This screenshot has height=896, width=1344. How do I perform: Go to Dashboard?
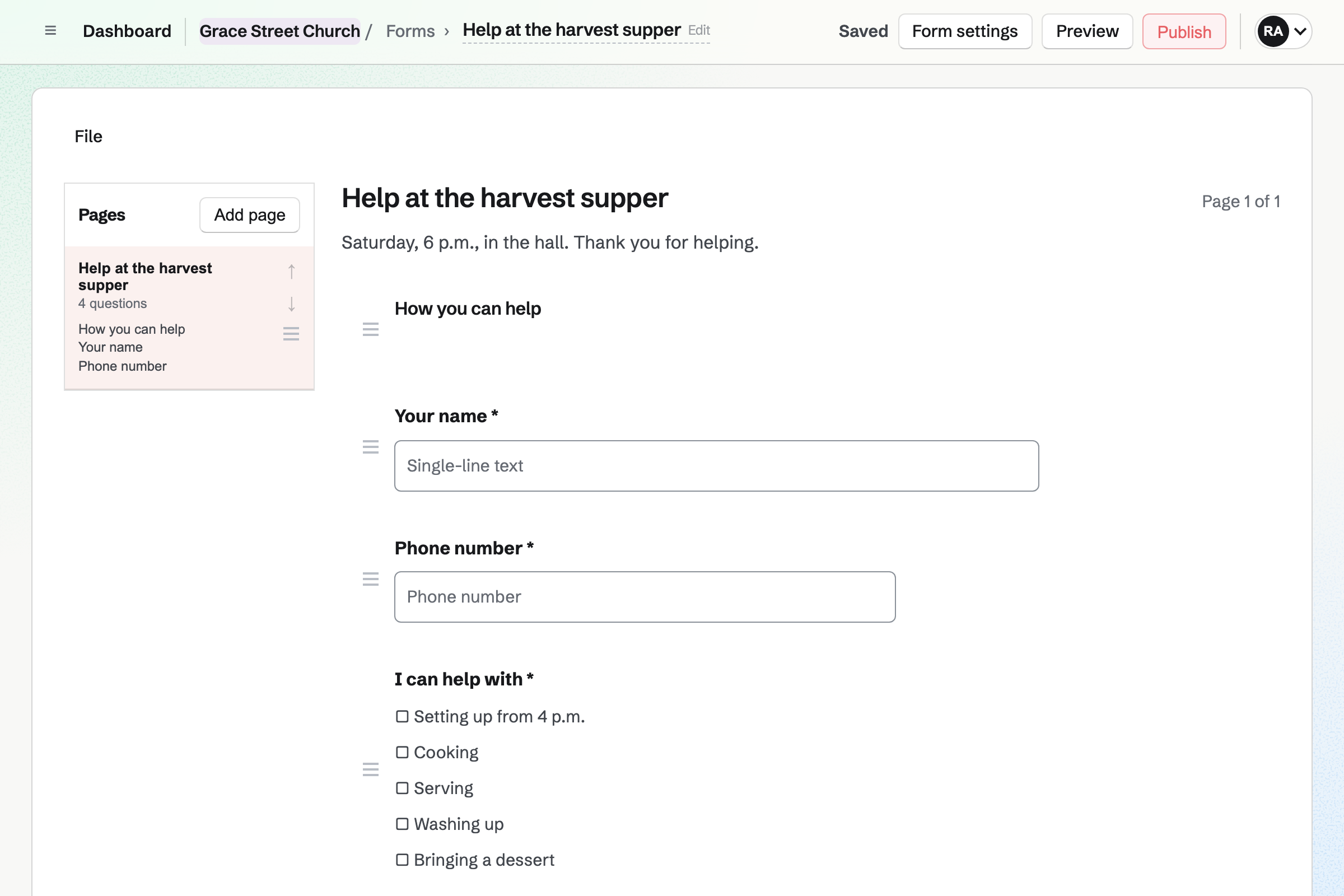pyautogui.click(x=127, y=31)
